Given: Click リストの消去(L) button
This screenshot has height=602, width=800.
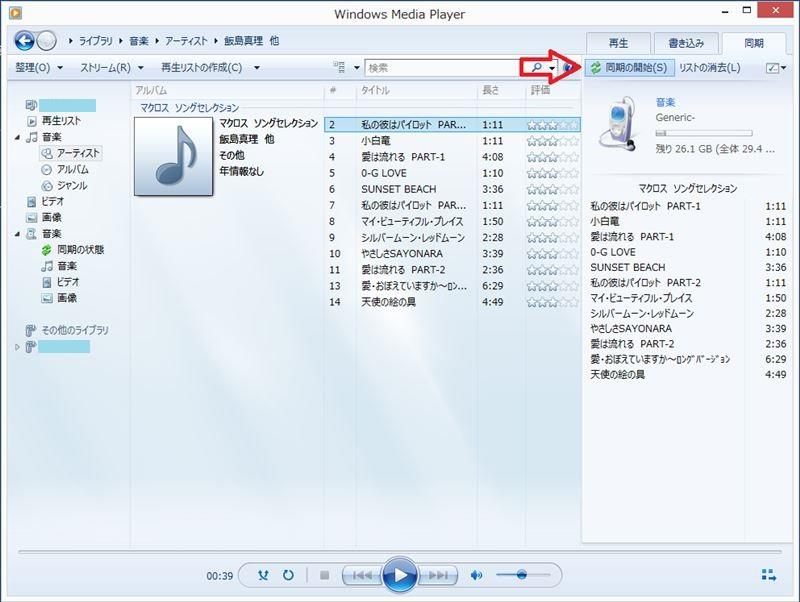Looking at the screenshot, I should [710, 67].
